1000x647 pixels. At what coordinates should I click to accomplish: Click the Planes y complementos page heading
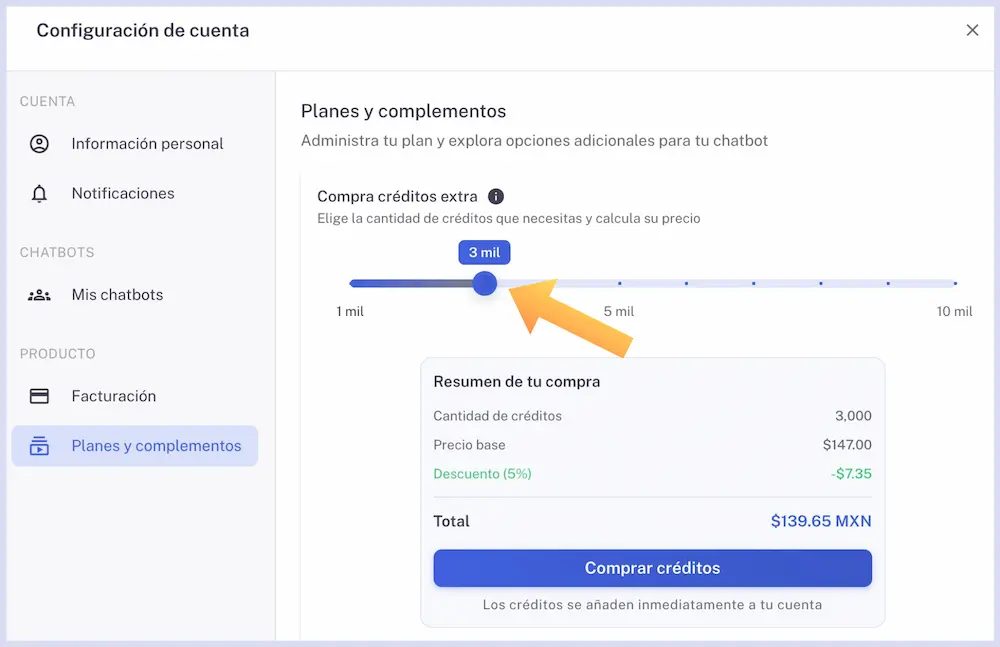(x=403, y=111)
